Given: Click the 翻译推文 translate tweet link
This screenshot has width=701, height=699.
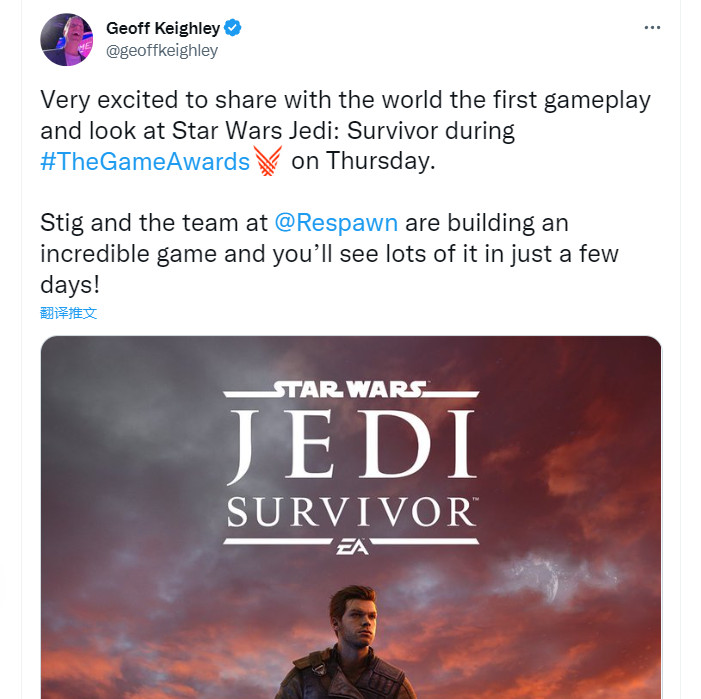Looking at the screenshot, I should [x=69, y=313].
